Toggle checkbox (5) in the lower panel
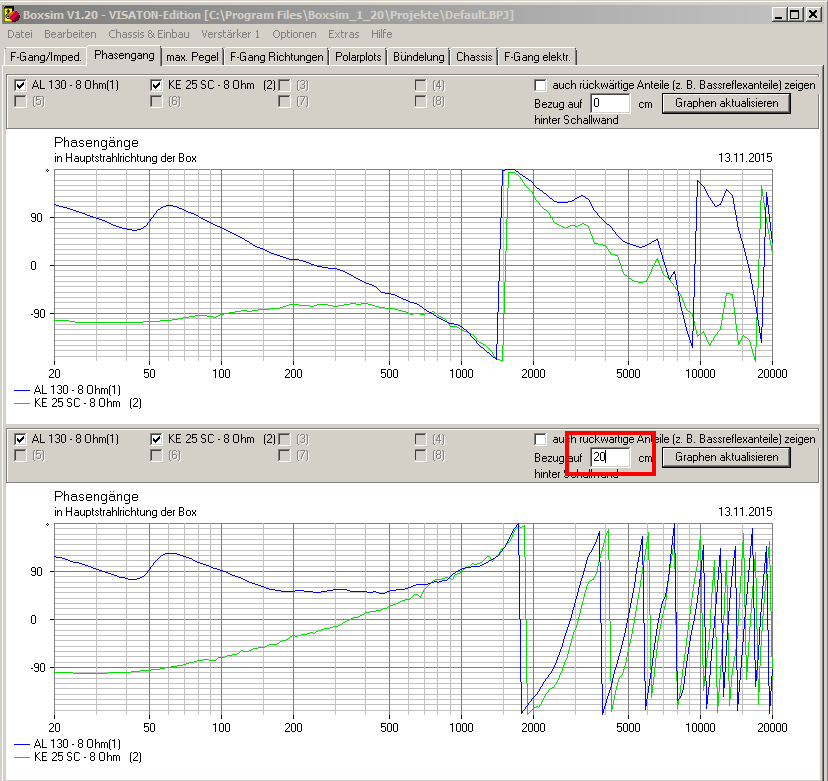Image resolution: width=828 pixels, height=781 pixels. (x=21, y=455)
